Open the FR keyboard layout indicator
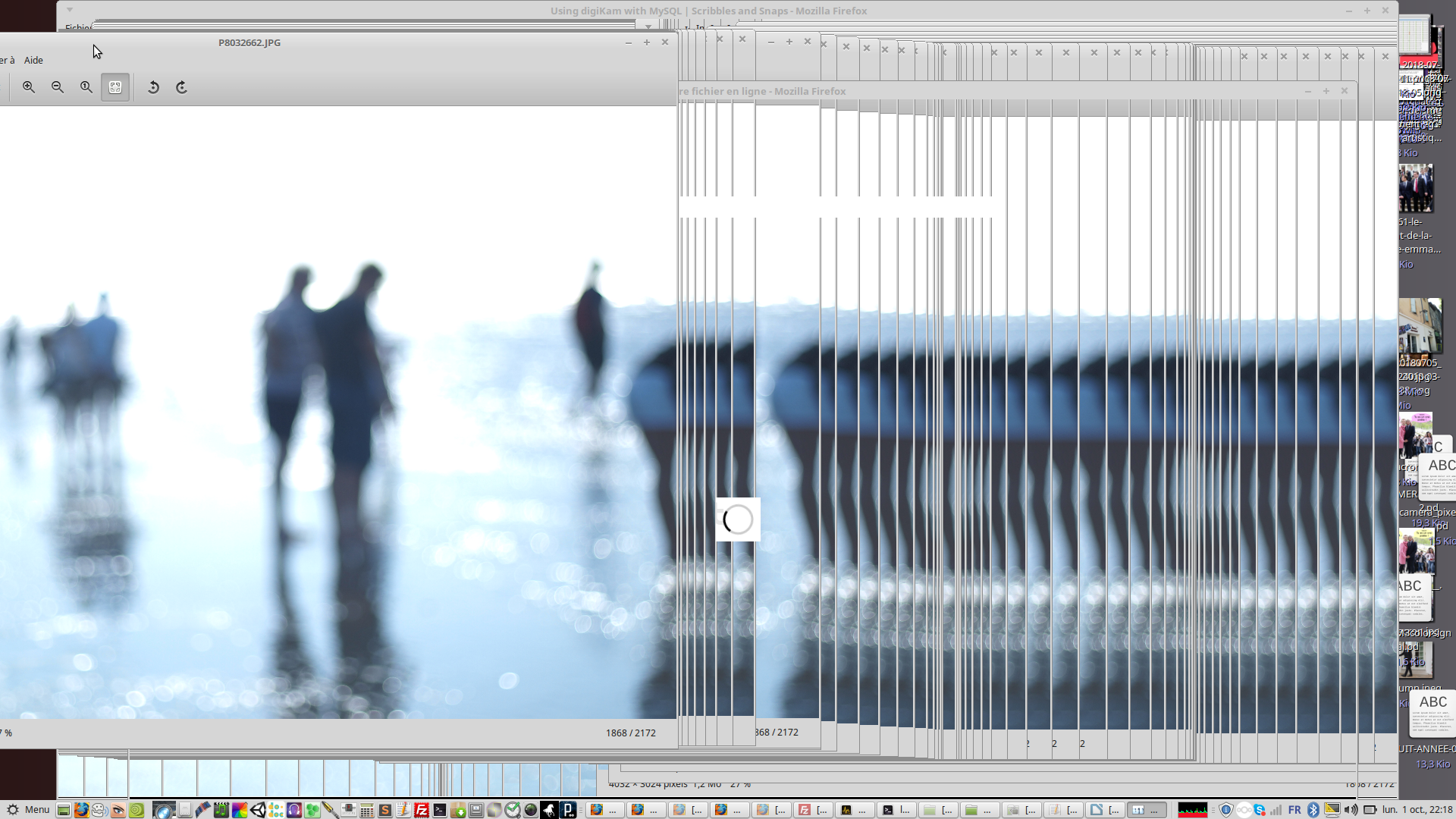 coord(1294,810)
